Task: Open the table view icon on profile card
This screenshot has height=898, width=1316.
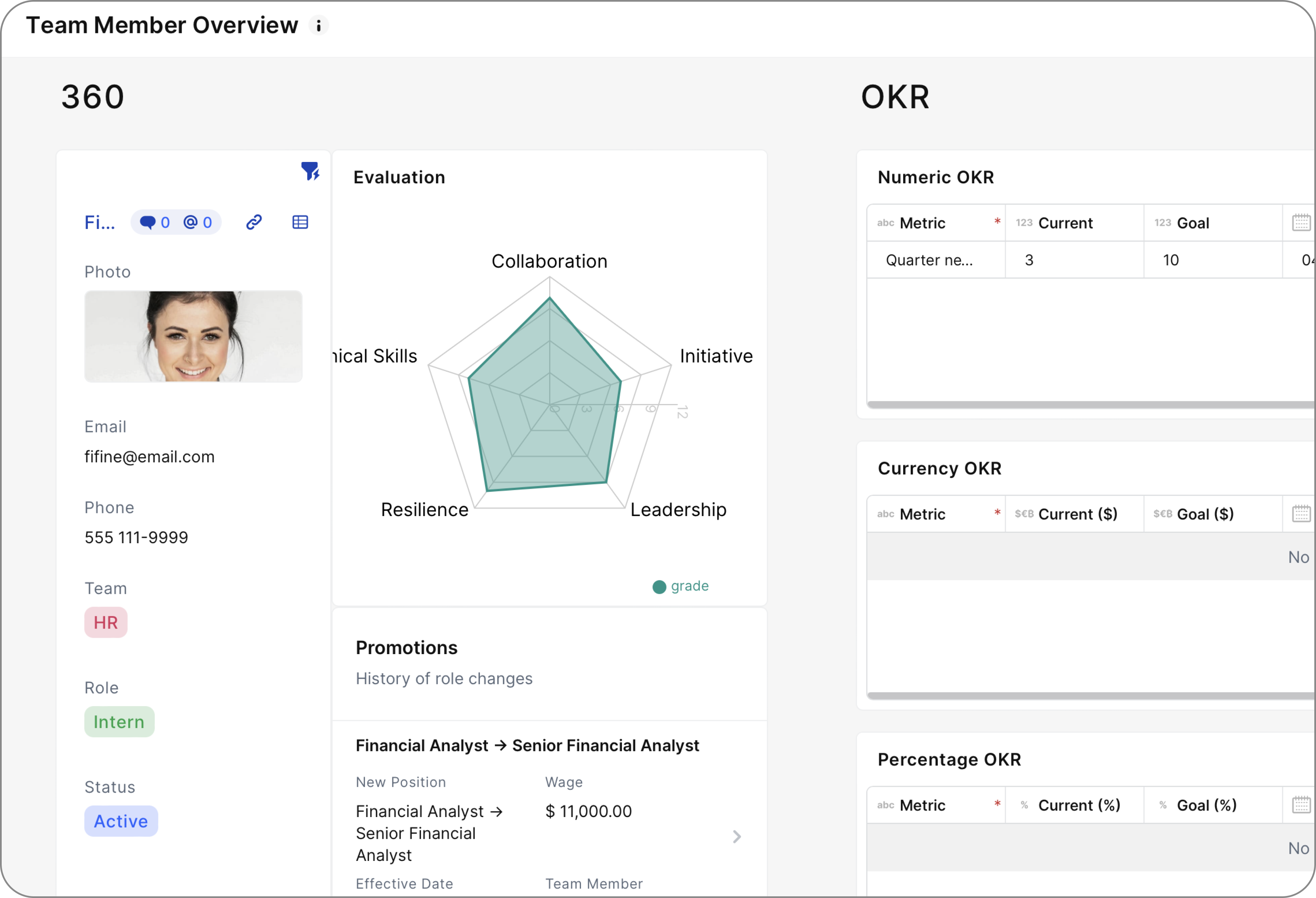Action: pos(300,222)
